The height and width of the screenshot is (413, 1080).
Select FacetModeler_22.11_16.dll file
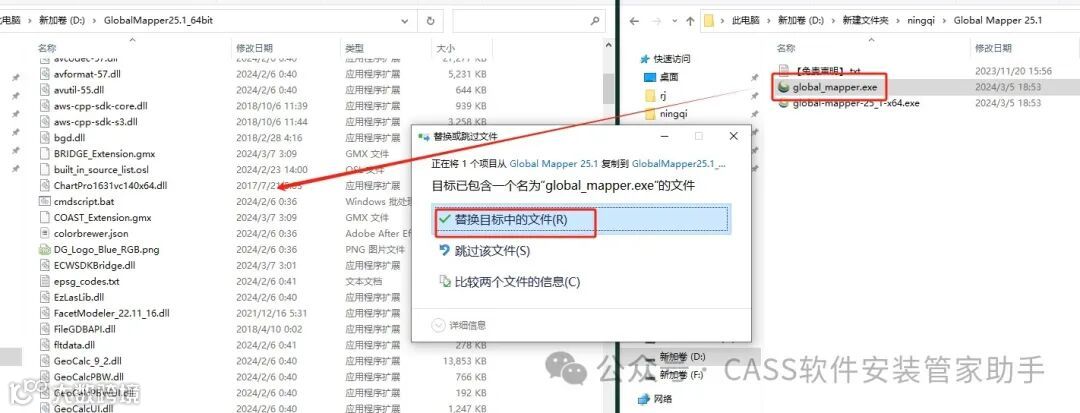pyautogui.click(x=112, y=313)
